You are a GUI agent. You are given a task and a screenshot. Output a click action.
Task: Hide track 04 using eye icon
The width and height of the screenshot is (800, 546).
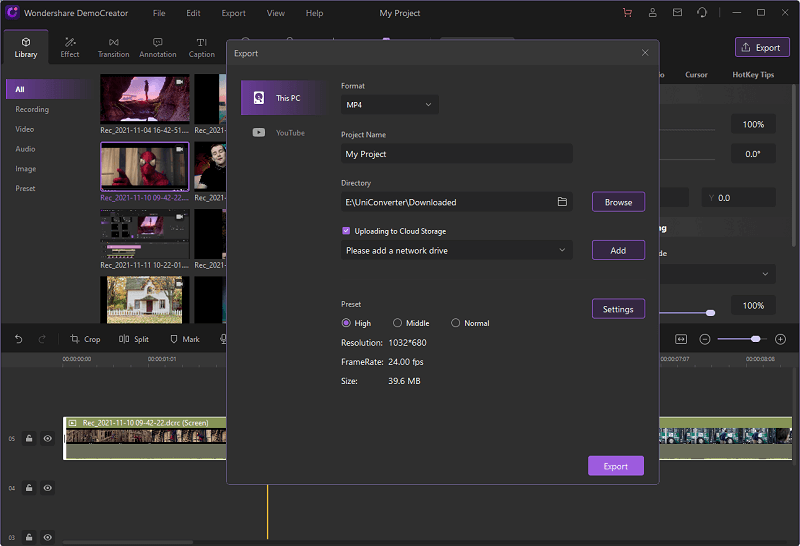coord(46,488)
